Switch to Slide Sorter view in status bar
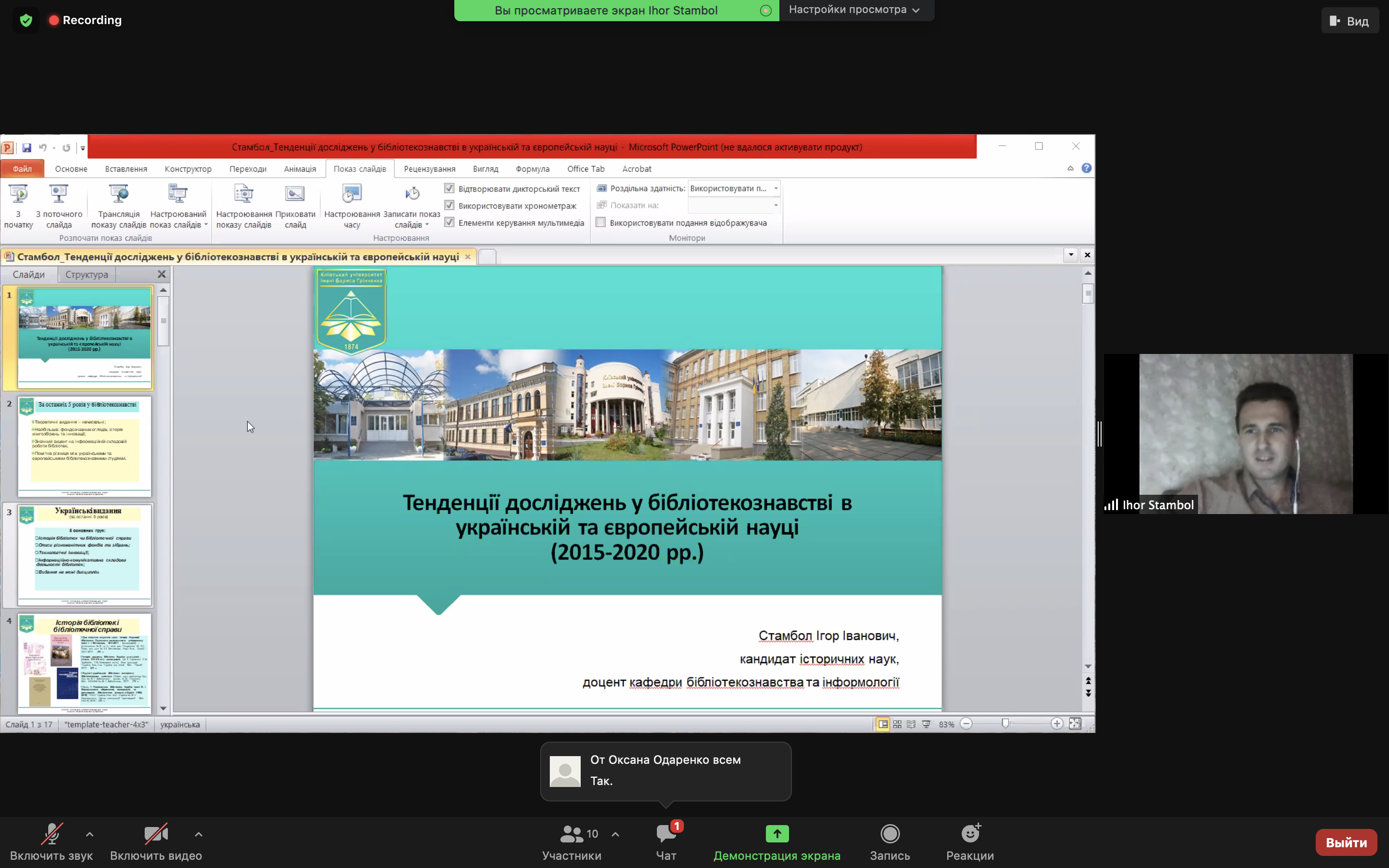The image size is (1389, 868). pos(897,724)
